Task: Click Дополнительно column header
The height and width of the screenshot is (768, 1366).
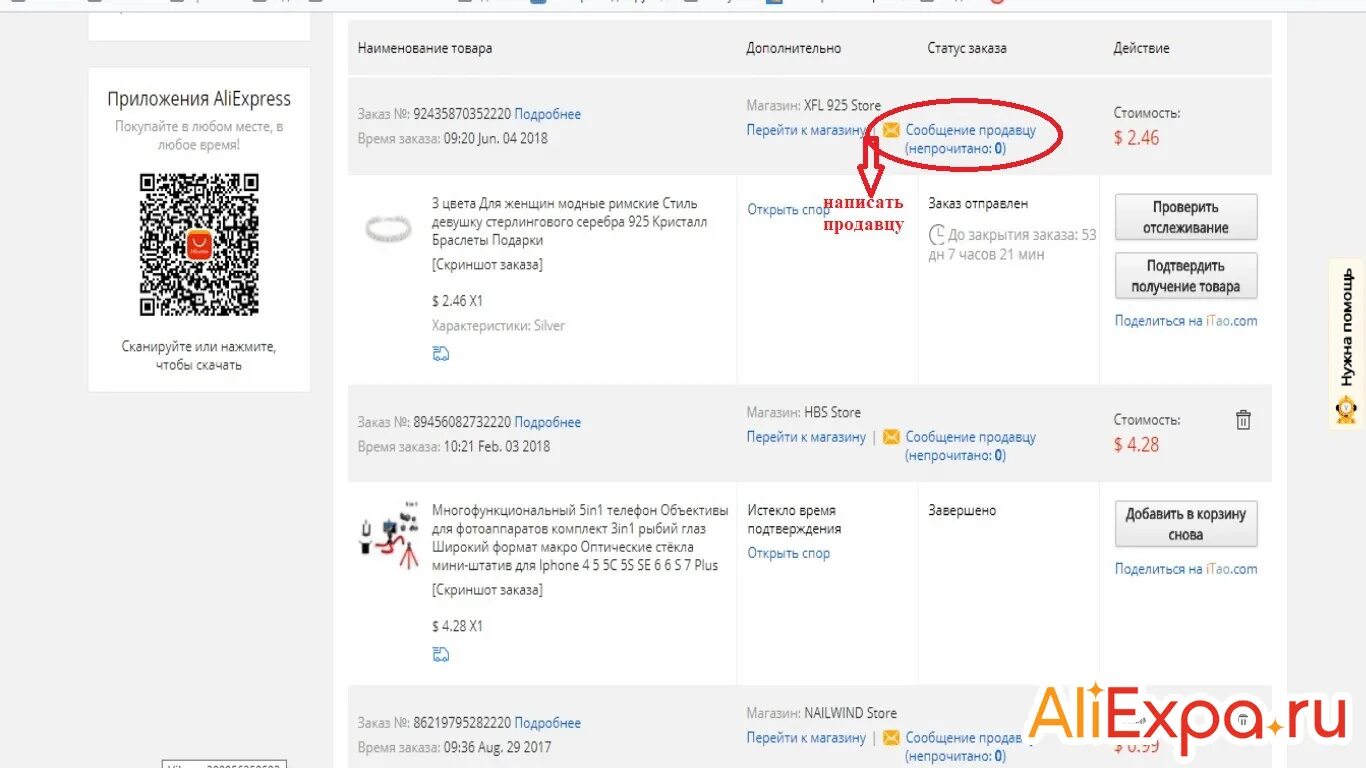Action: pos(794,48)
